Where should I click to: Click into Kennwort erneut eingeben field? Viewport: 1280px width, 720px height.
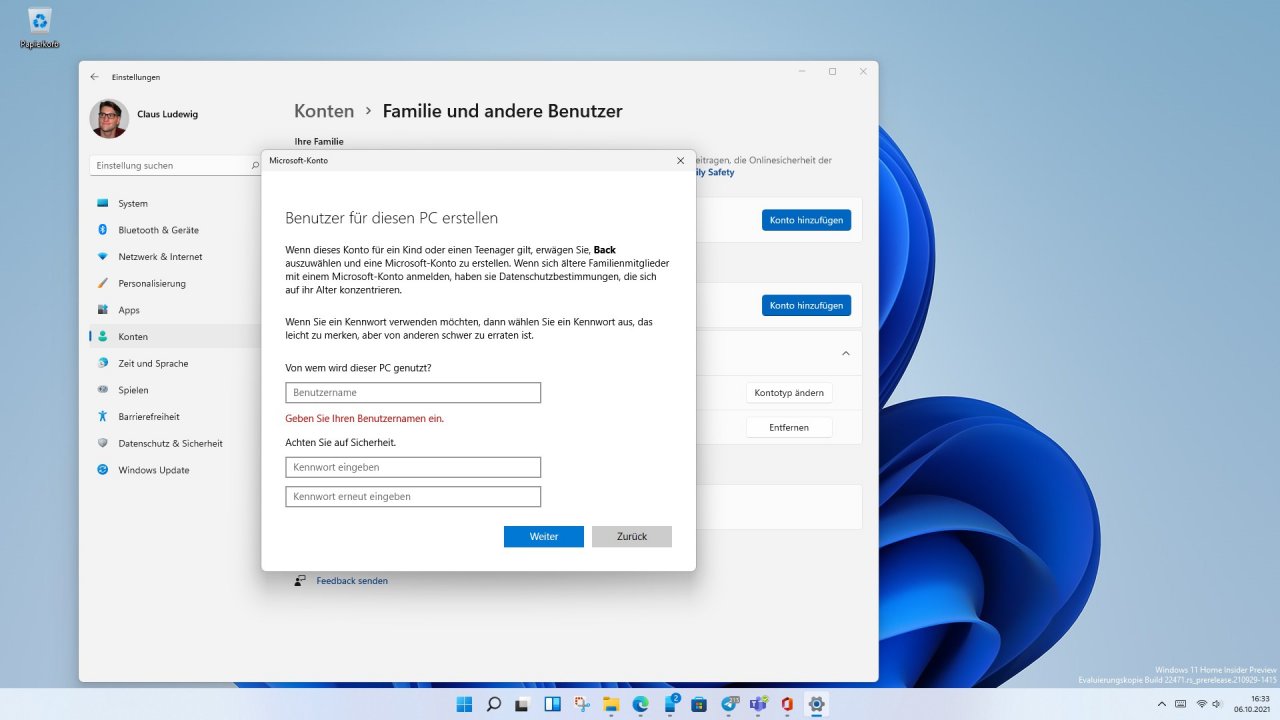coord(413,496)
